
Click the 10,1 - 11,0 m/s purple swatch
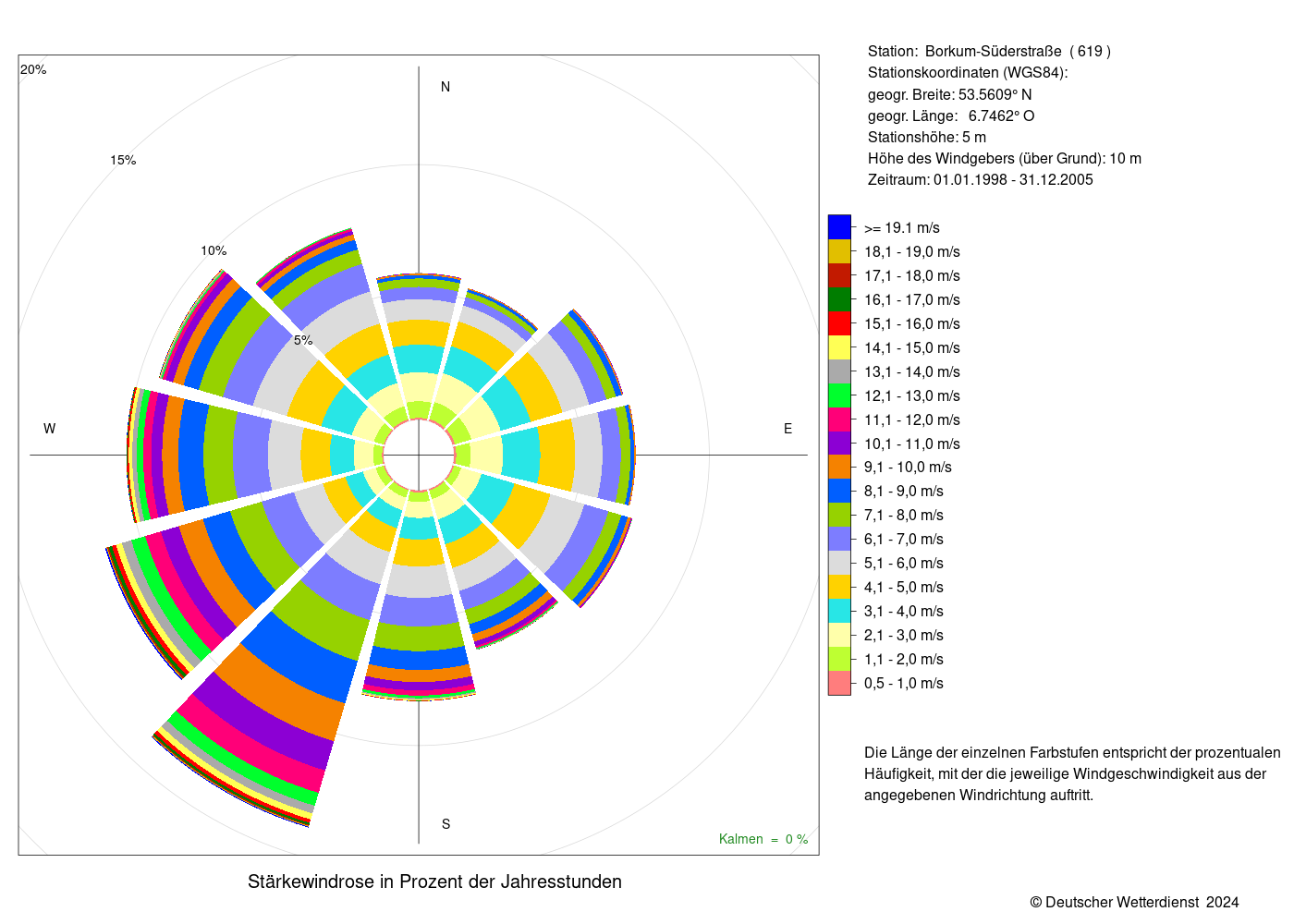(839, 444)
